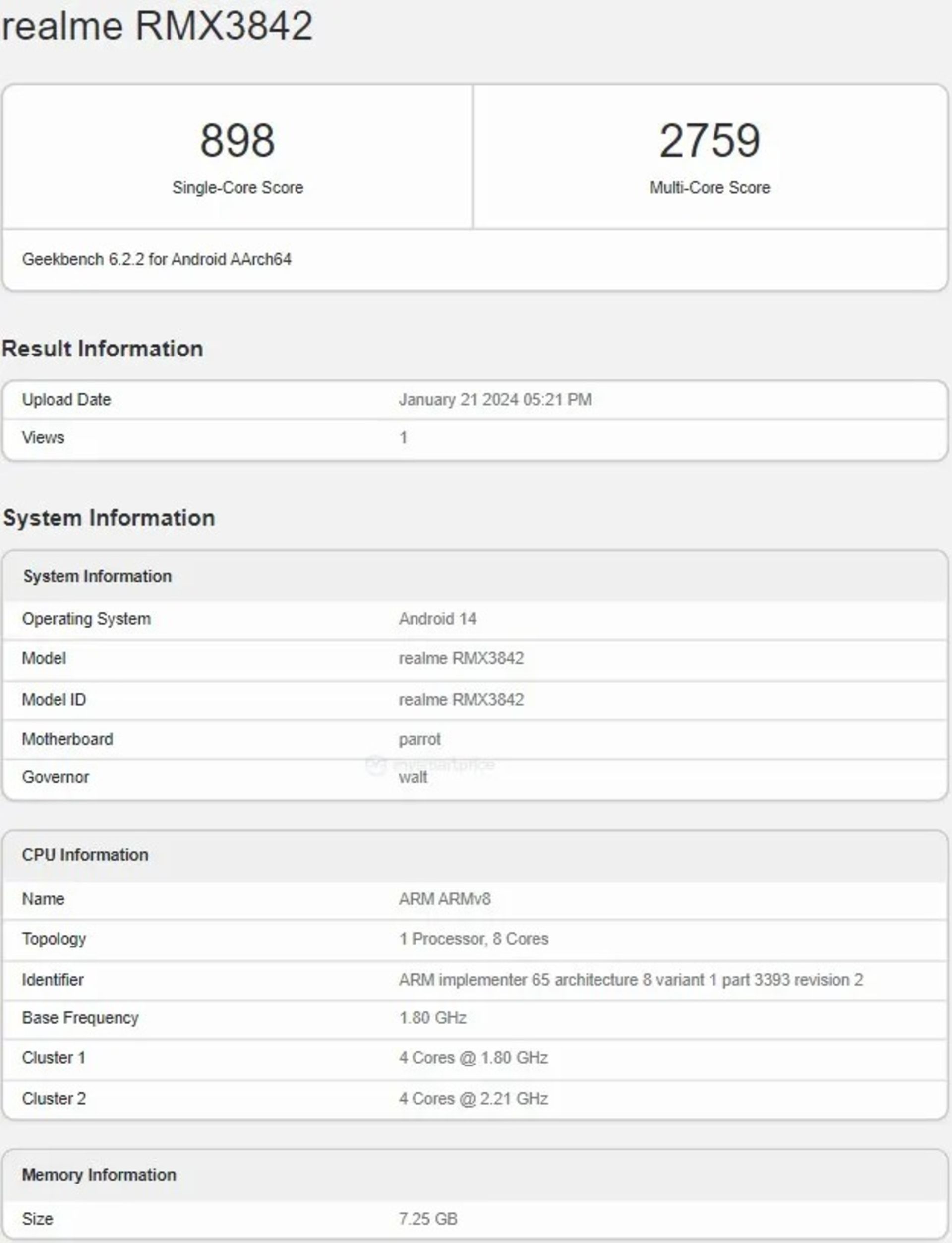Click the upload date January 21 2024 value
Image resolution: width=952 pixels, height=1243 pixels.
(x=495, y=400)
